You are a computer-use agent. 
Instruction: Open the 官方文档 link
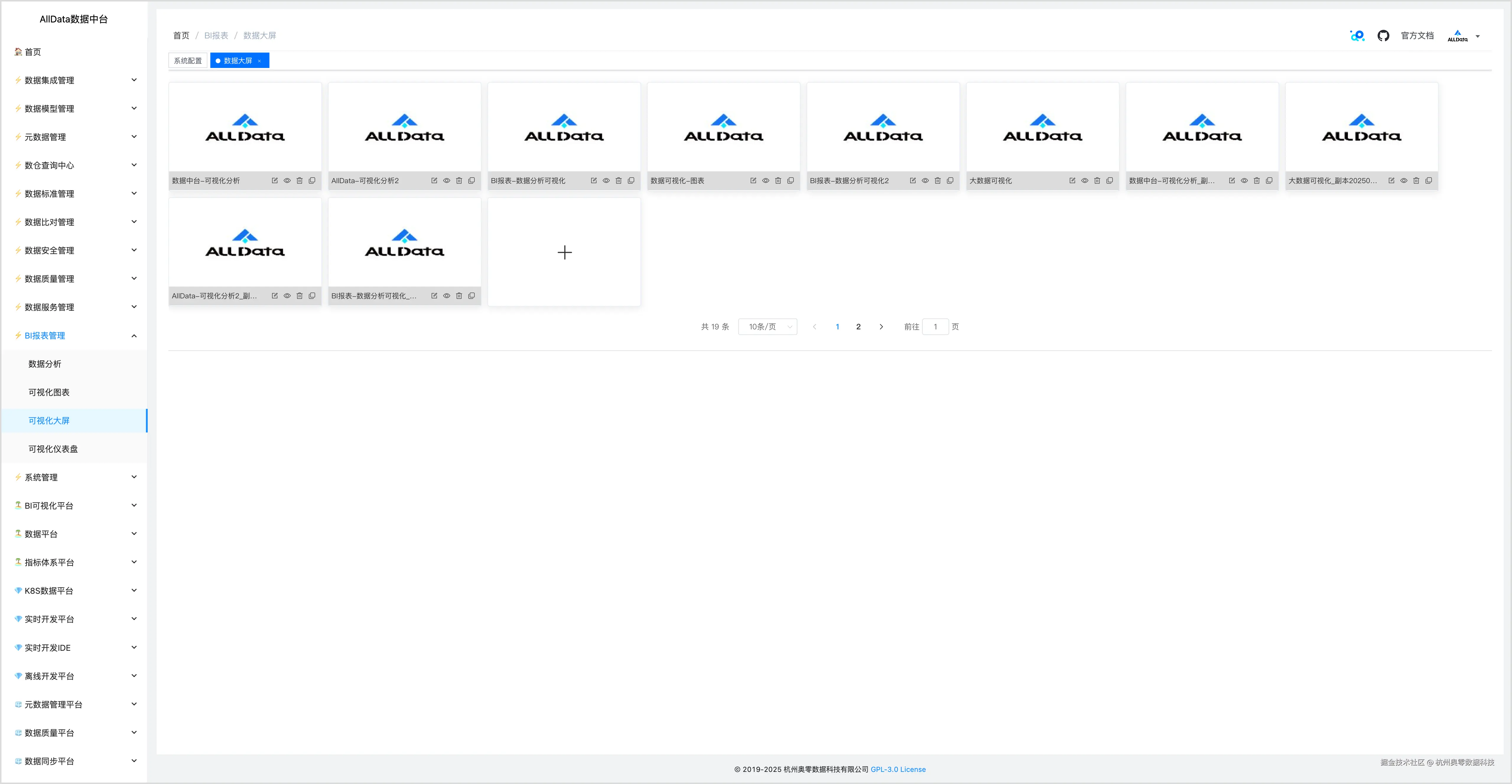[x=1417, y=36]
